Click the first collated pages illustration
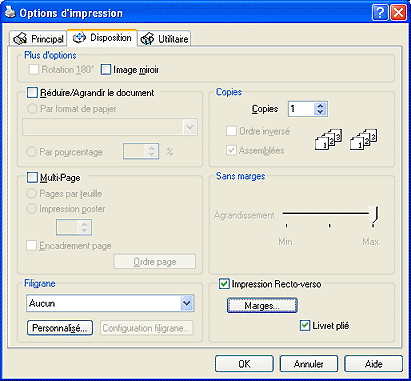Image resolution: width=411 pixels, height=381 pixels. [328, 139]
